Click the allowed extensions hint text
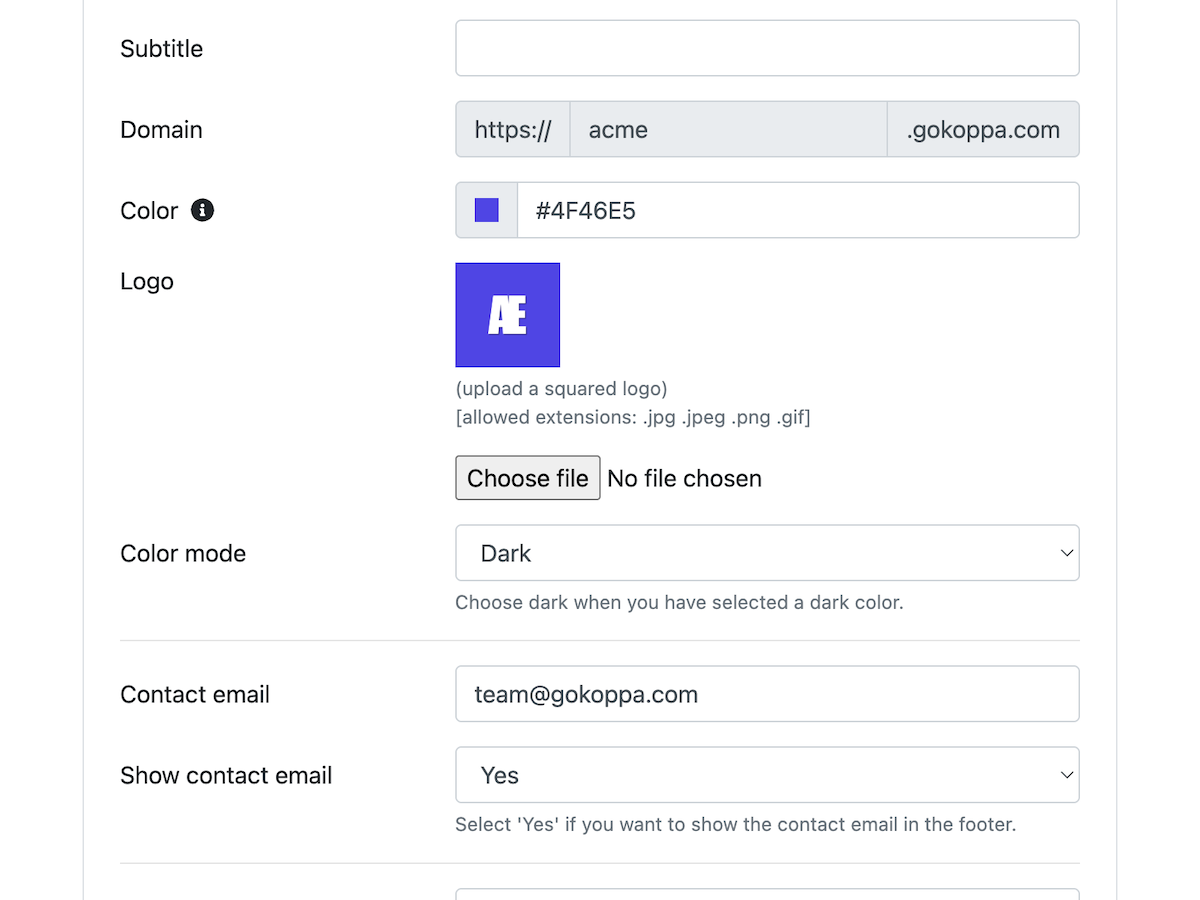The width and height of the screenshot is (1200, 900). tap(632, 417)
